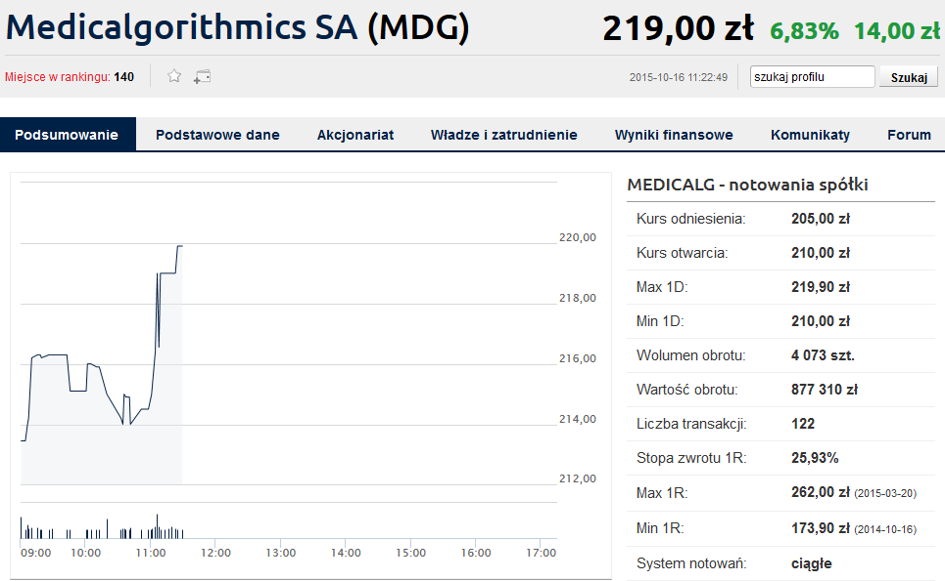Click the Miejsce w rankingu link
Screen dimensions: 945x581
tap(57, 77)
